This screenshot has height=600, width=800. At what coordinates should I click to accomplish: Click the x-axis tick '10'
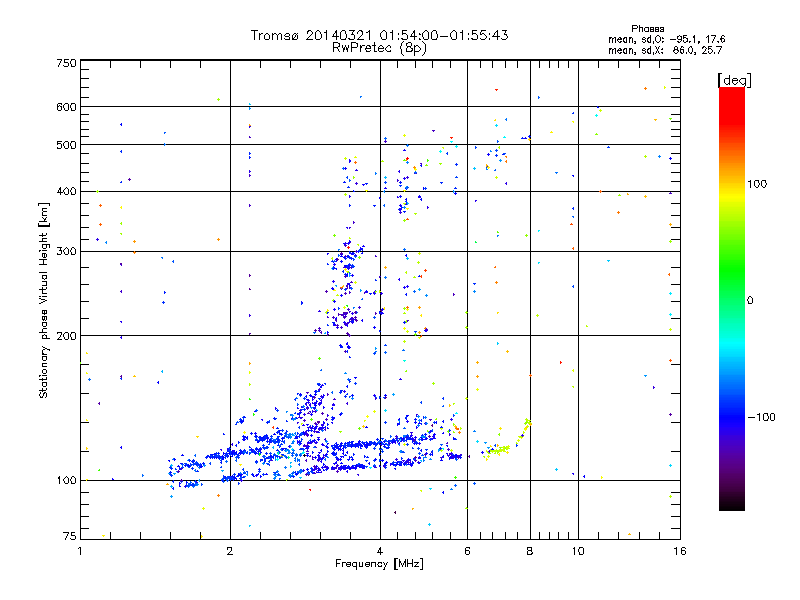[578, 551]
